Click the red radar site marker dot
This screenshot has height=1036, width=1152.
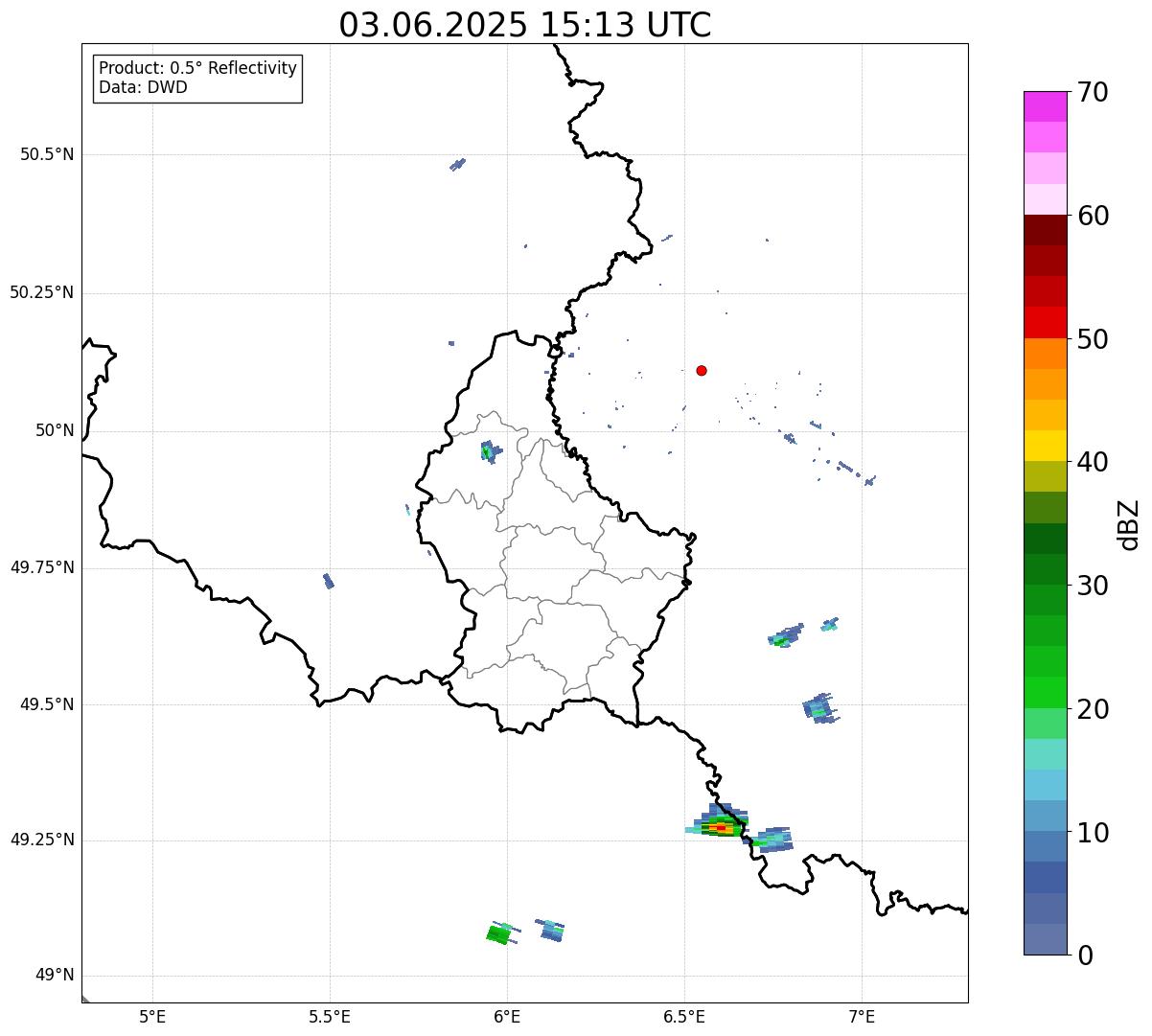pyautogui.click(x=702, y=370)
